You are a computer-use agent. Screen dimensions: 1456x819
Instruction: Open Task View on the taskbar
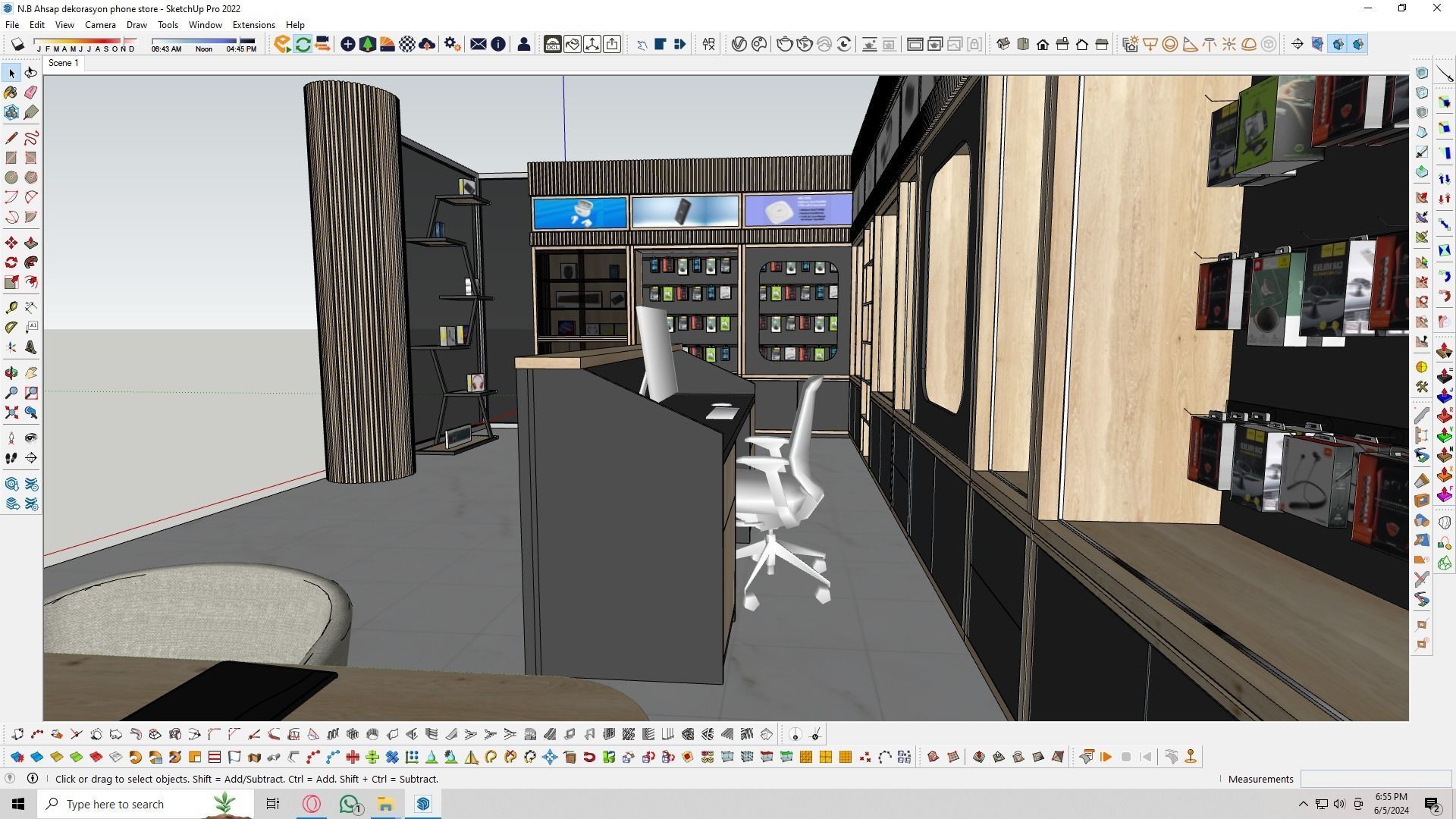pyautogui.click(x=273, y=804)
